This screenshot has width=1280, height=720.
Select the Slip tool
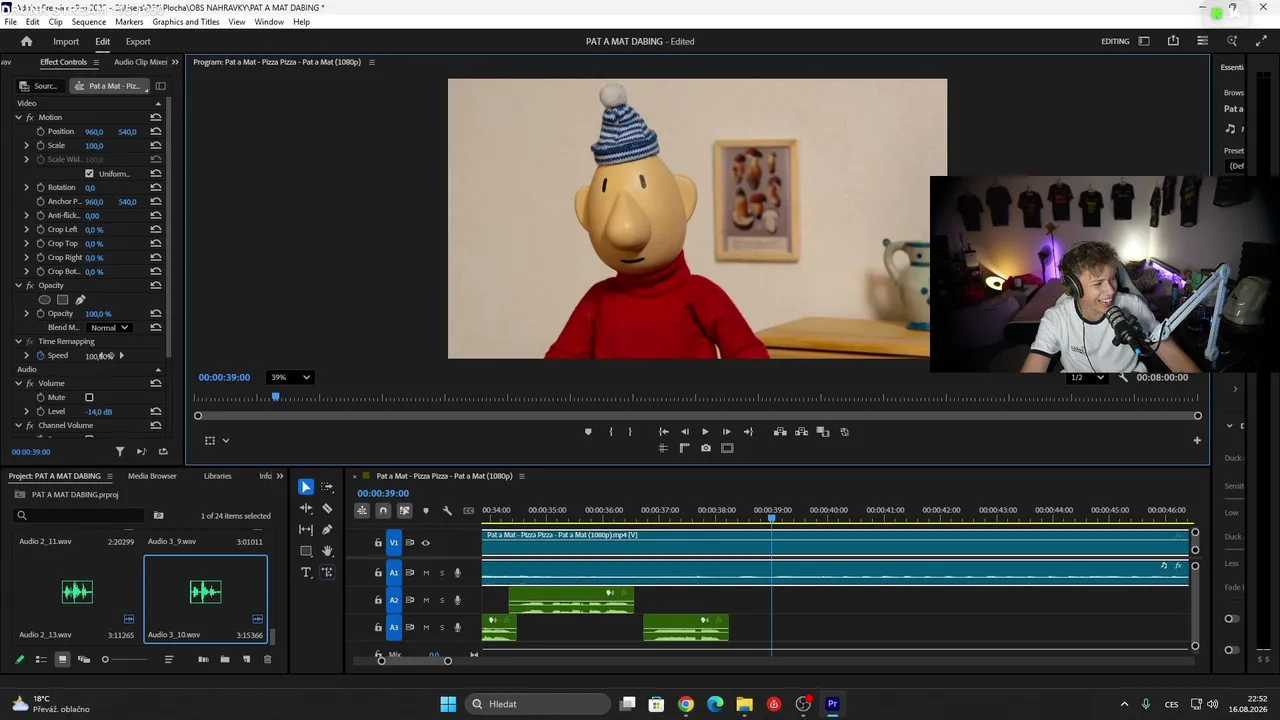click(x=306, y=530)
